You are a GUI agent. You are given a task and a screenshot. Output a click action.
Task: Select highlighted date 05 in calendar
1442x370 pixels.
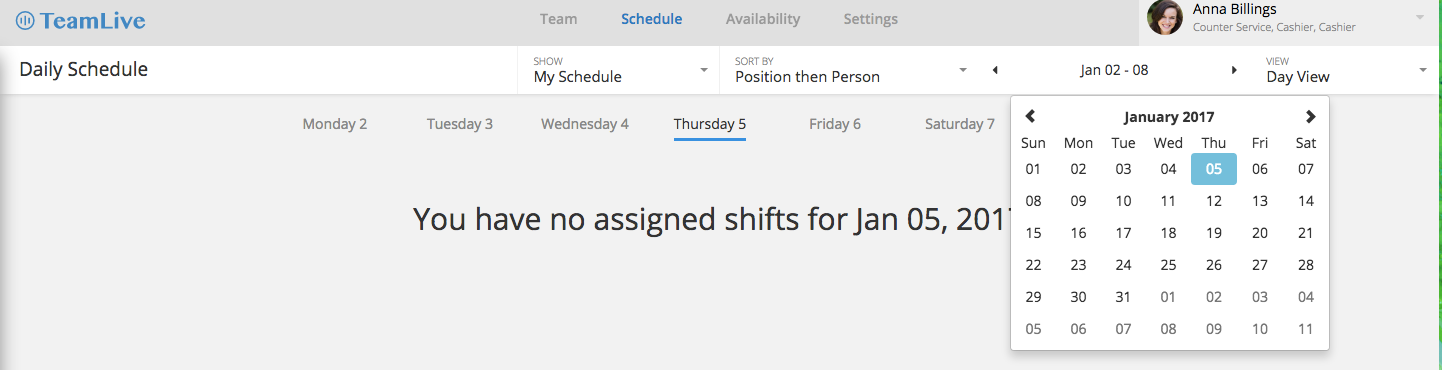[1214, 169]
